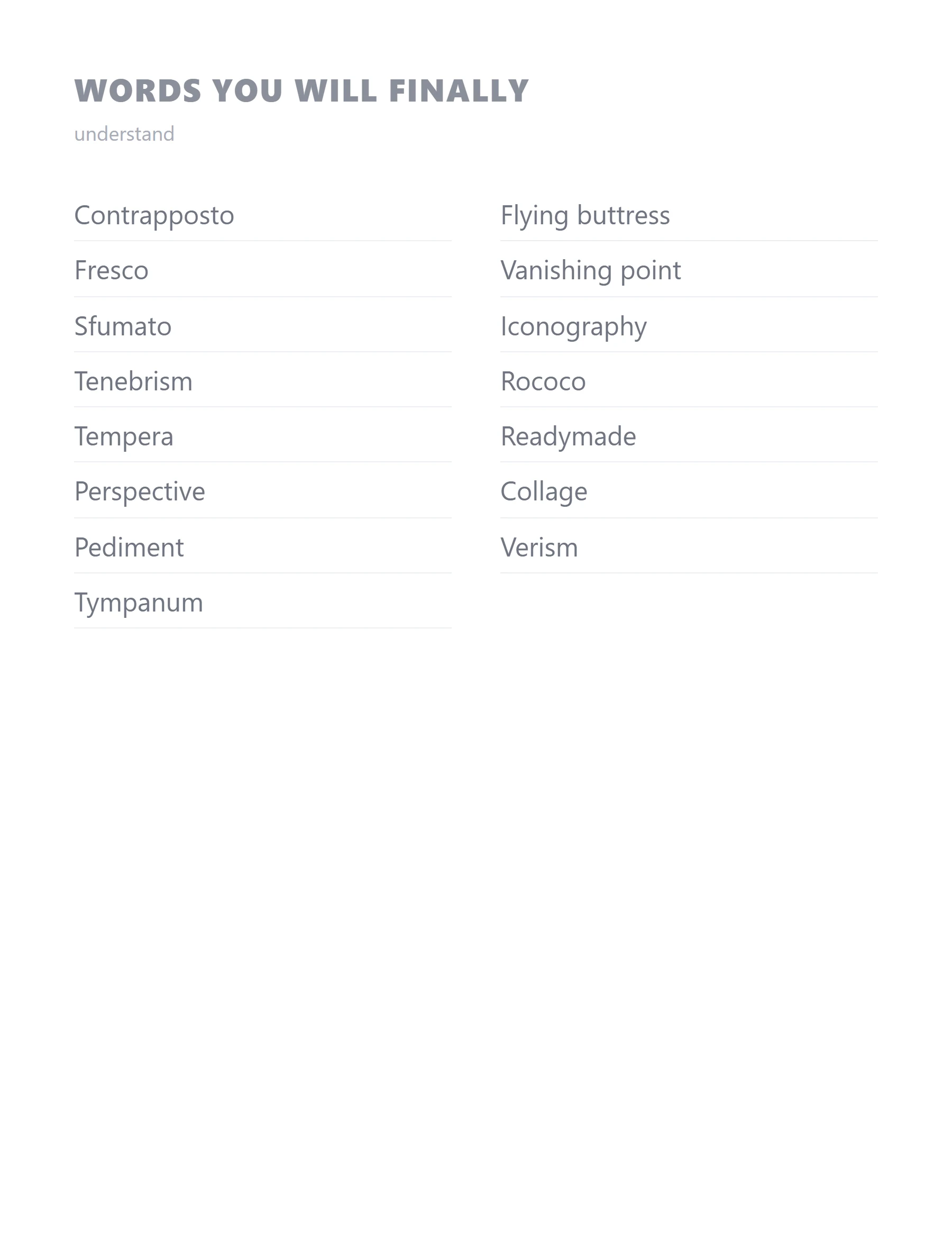Image resolution: width=952 pixels, height=1259 pixels.
Task: Choose Rococo from the right column
Action: (543, 381)
